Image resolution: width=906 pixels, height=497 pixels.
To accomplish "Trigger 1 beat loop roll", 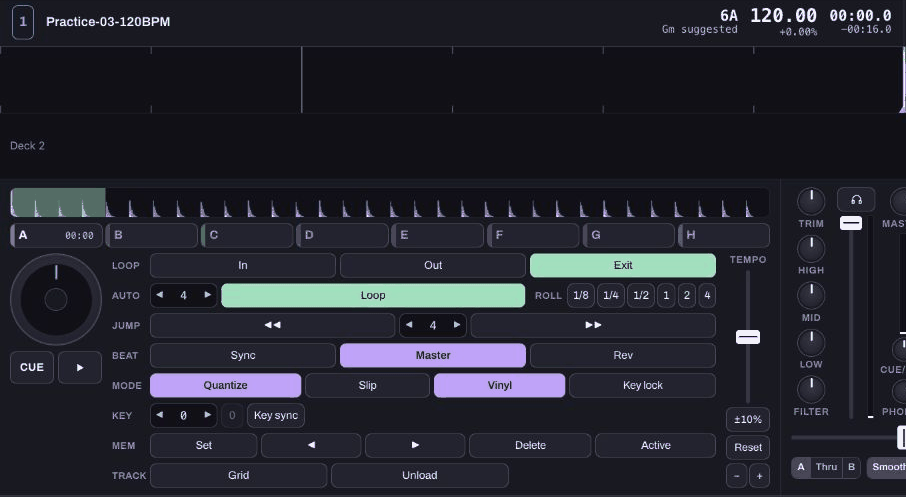I will (666, 295).
